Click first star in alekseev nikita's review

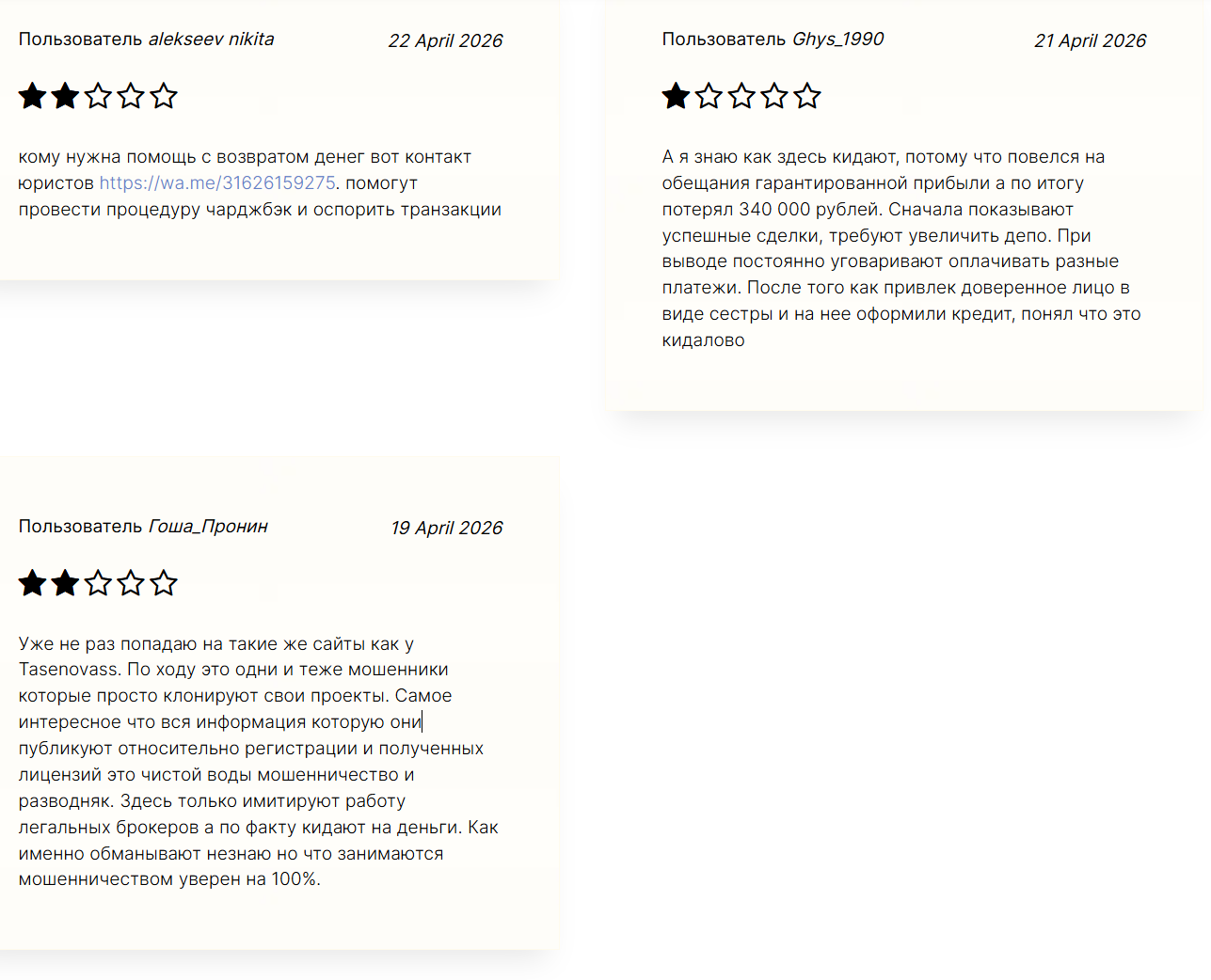tap(33, 96)
